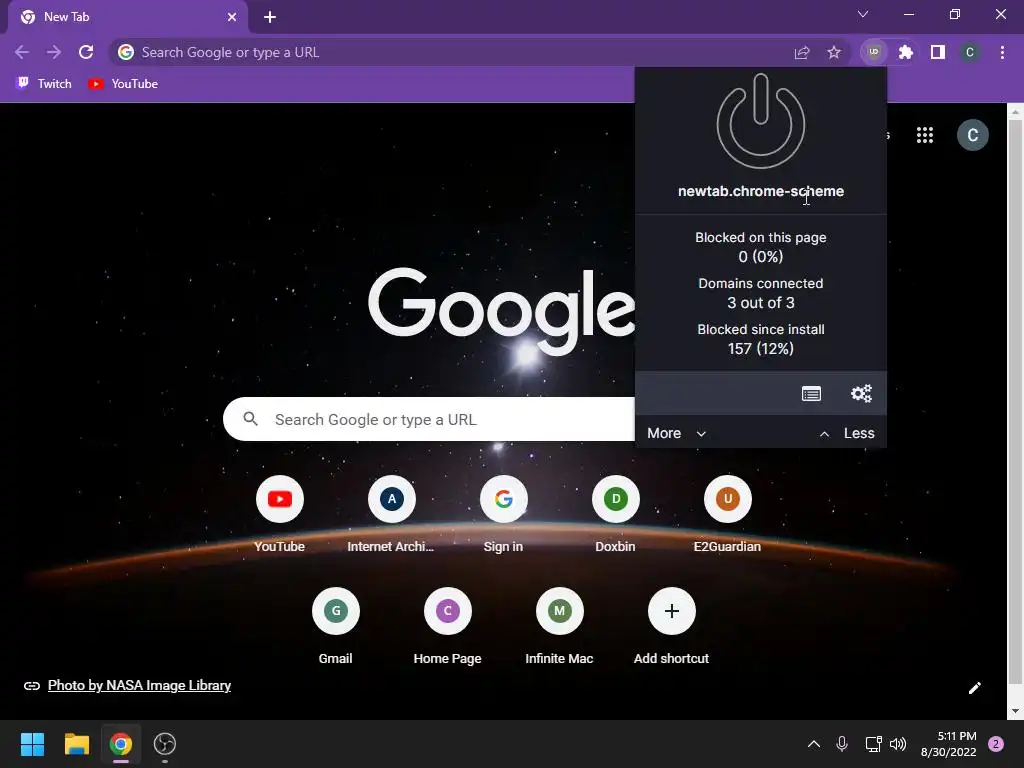Image resolution: width=1024 pixels, height=768 pixels.
Task: Close the New Tab tab
Action: pos(232,17)
